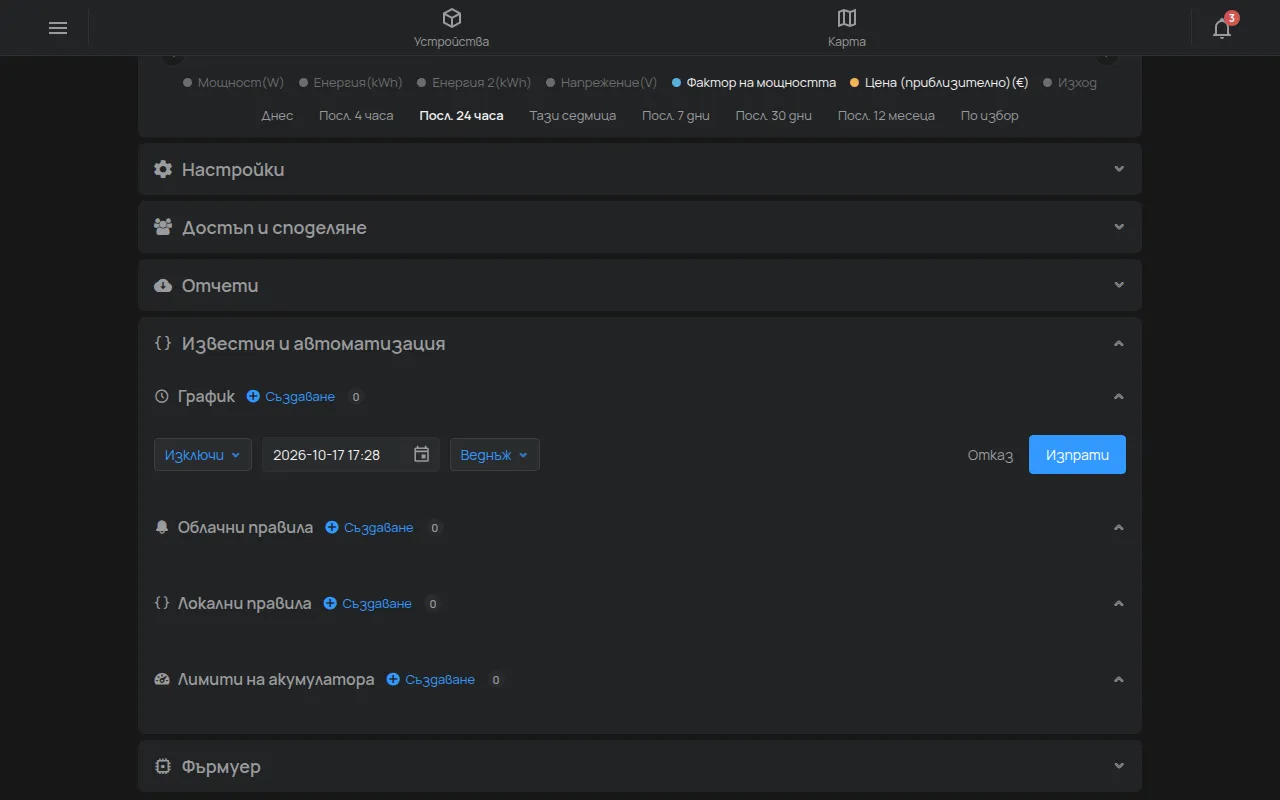Click Отказ to cancel the schedule
The height and width of the screenshot is (800, 1280).
point(990,455)
